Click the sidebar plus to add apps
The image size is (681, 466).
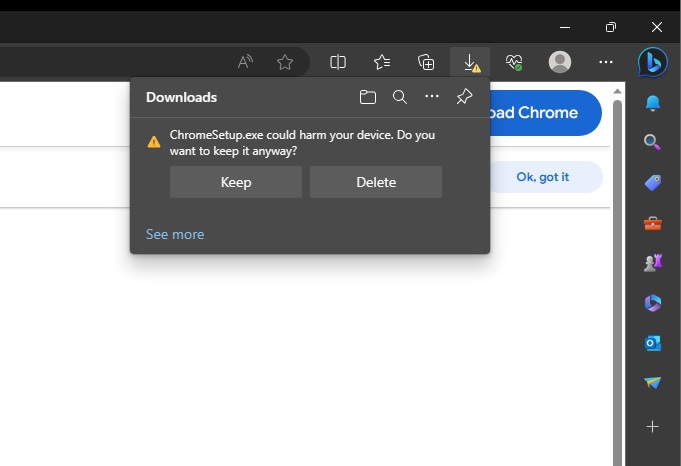[653, 427]
